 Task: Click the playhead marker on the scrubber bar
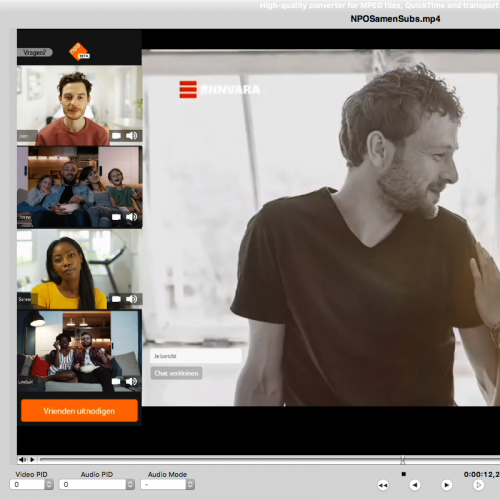tap(403, 460)
